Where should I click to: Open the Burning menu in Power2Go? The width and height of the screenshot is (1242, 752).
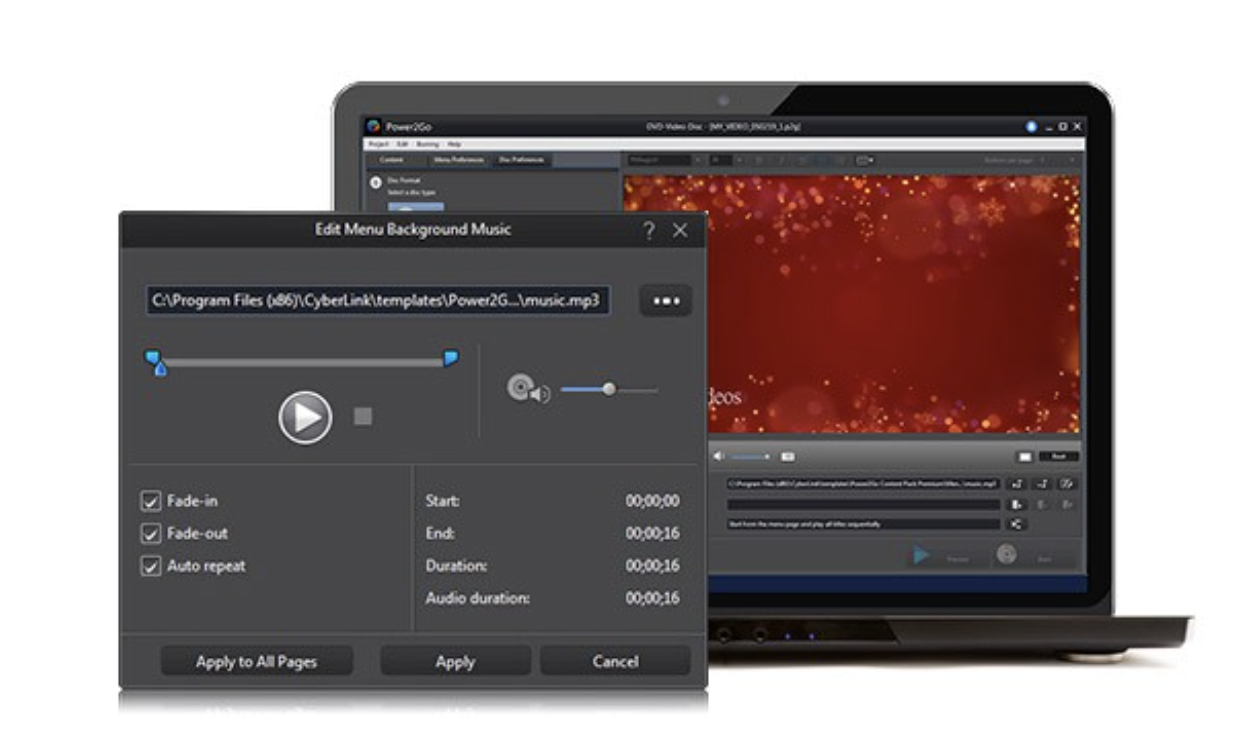[x=427, y=145]
